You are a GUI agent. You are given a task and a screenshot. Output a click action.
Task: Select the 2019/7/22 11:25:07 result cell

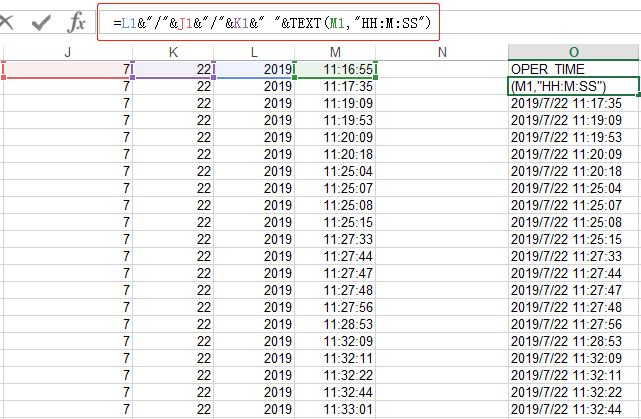(x=574, y=205)
